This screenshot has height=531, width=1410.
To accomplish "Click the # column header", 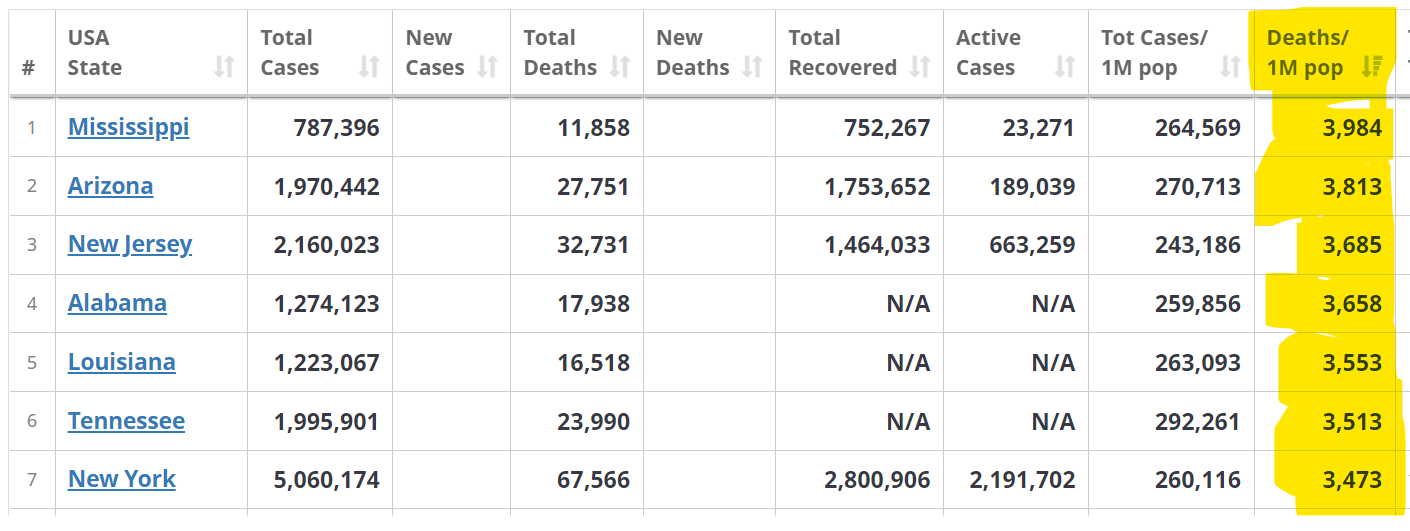I will 28,67.
